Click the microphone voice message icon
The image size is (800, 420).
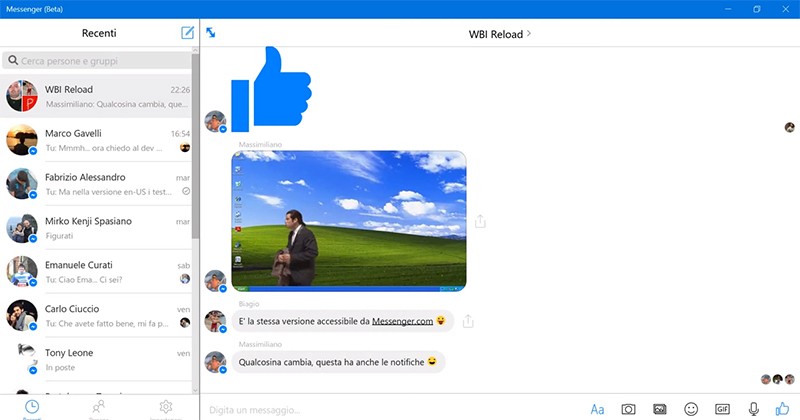753,409
